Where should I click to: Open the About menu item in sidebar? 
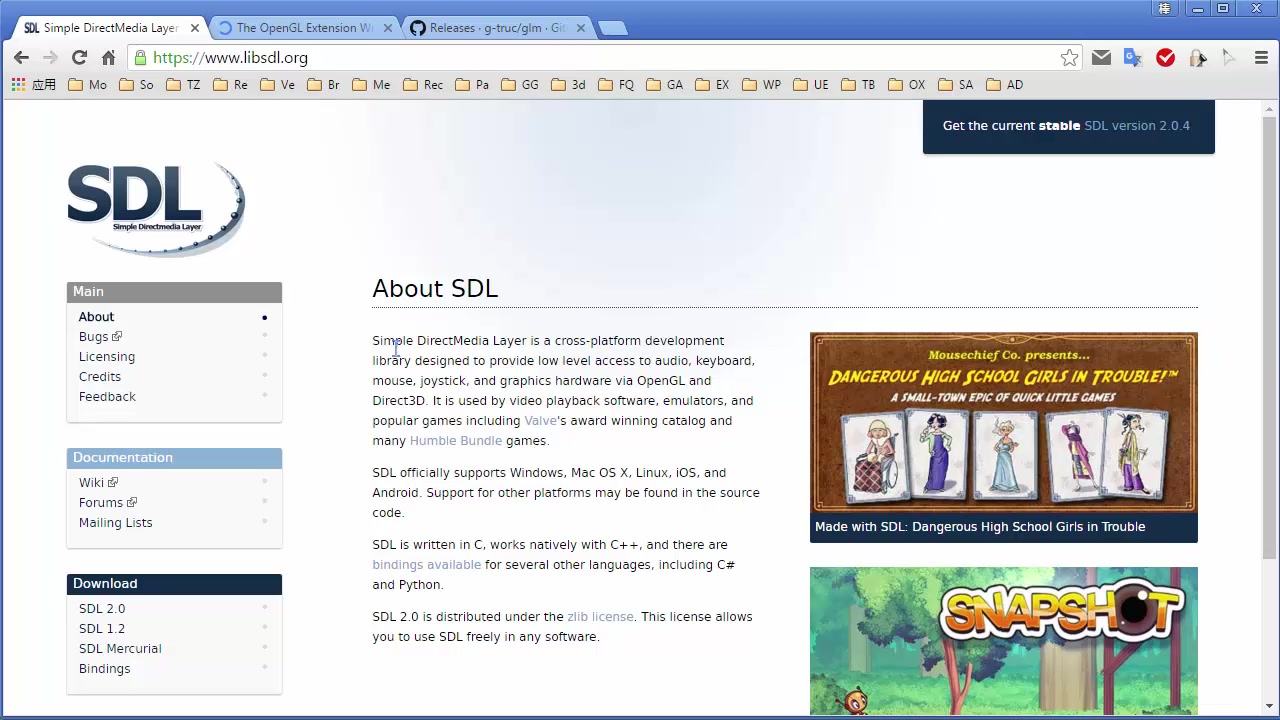[x=96, y=317]
